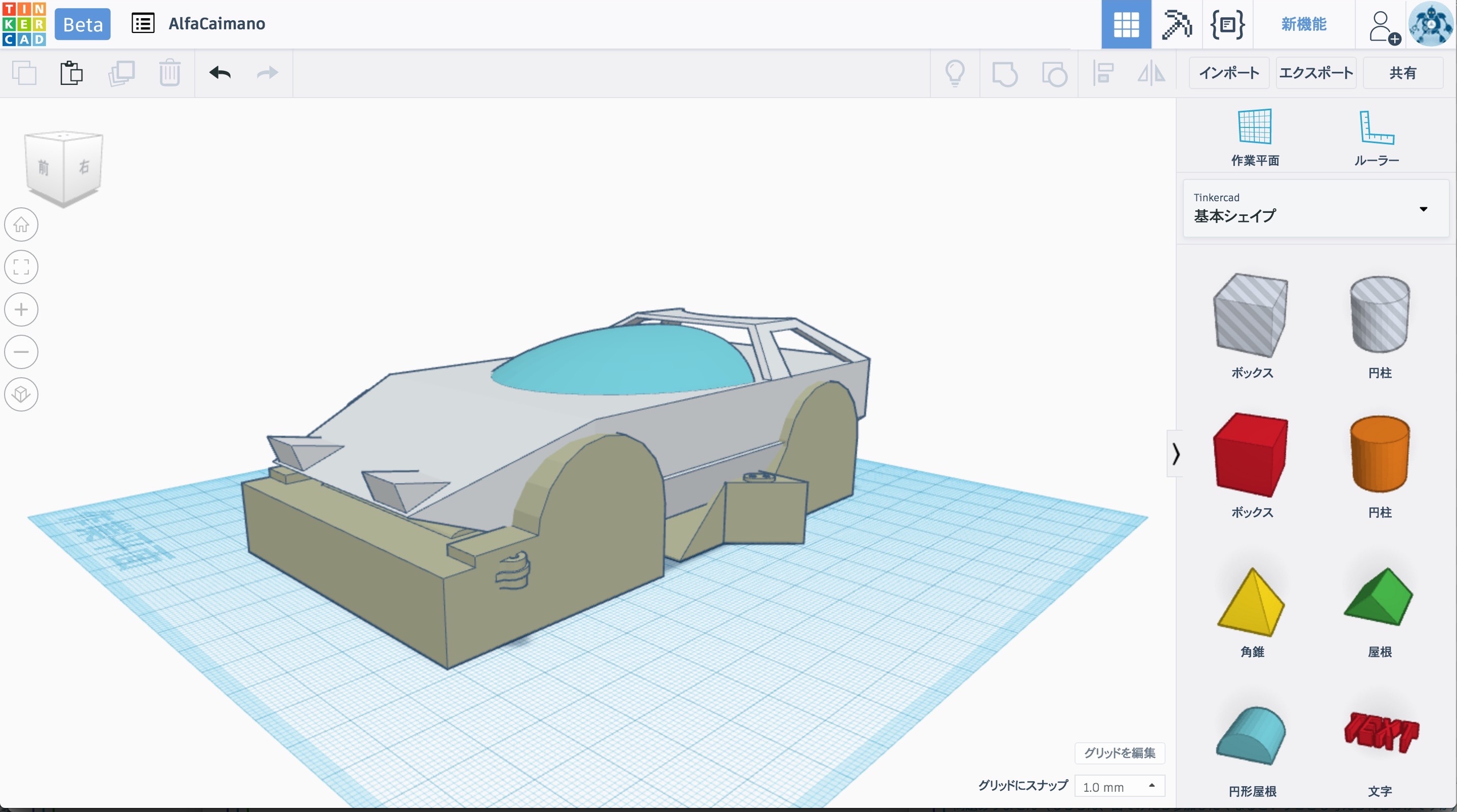The height and width of the screenshot is (812, 1457).
Task: Click the zoom out minus icon
Action: pyautogui.click(x=21, y=352)
